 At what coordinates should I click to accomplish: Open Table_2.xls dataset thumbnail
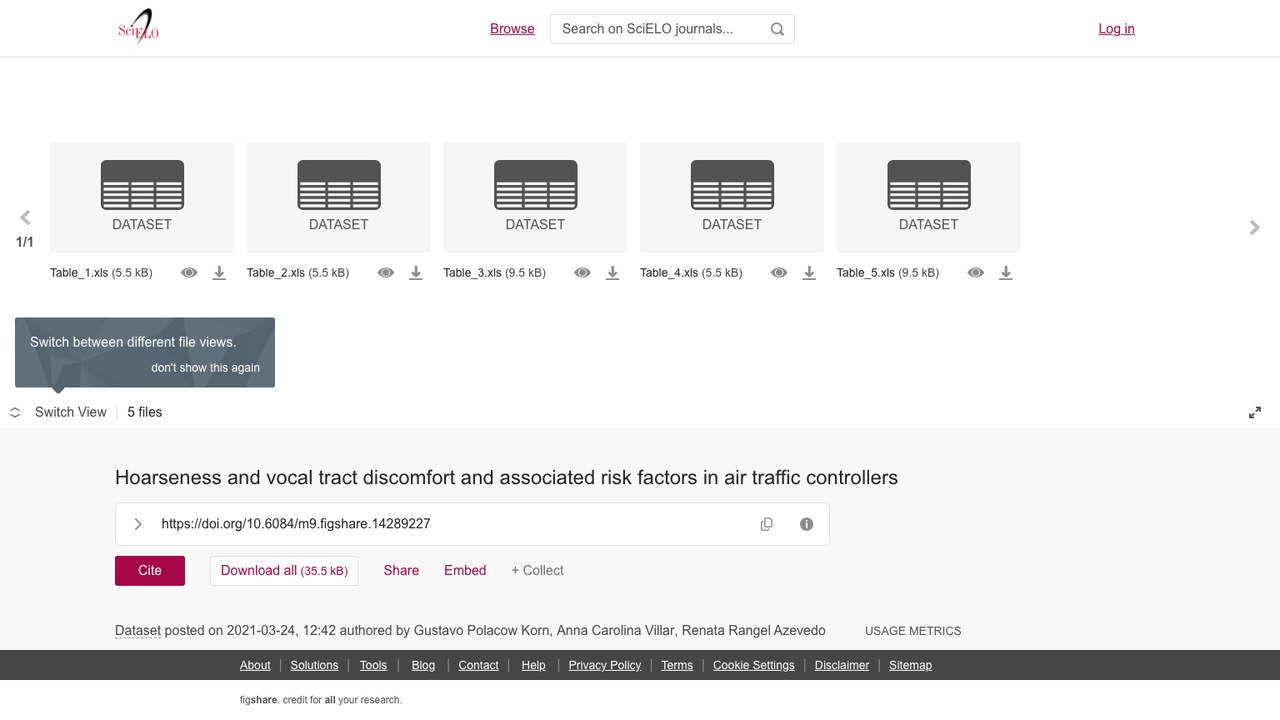(339, 197)
